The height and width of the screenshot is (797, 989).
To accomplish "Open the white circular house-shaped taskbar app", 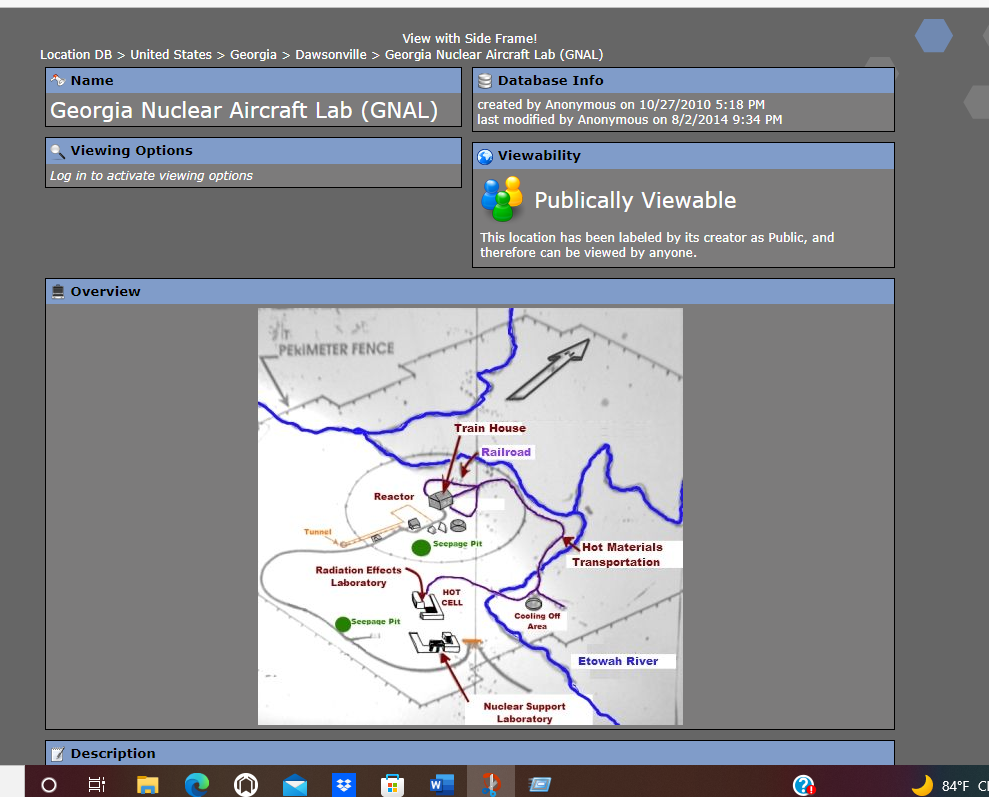I will click(246, 785).
